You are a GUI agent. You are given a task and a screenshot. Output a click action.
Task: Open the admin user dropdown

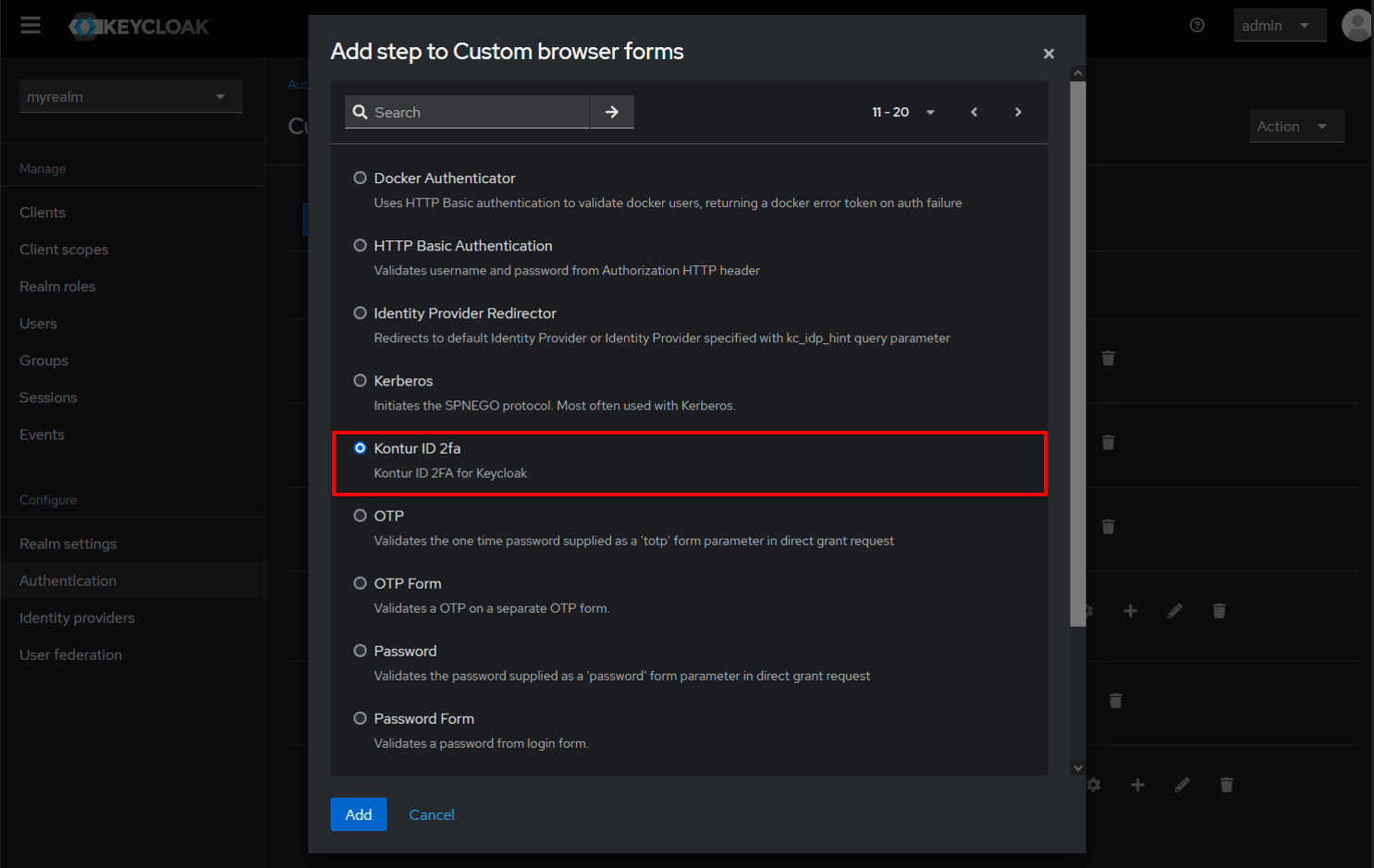(x=1280, y=25)
